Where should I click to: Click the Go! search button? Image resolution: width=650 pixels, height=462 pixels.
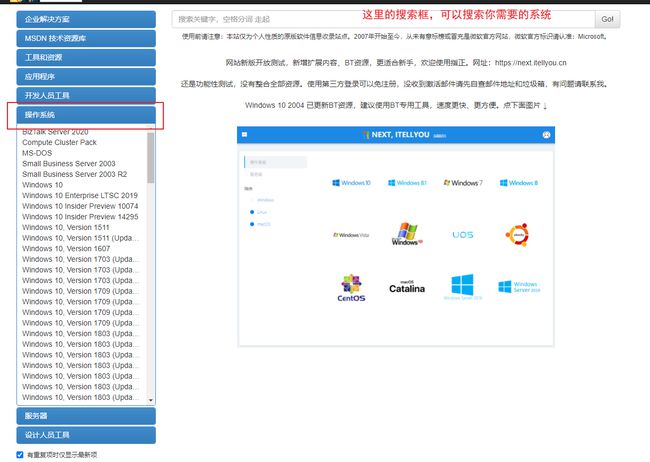click(x=607, y=19)
